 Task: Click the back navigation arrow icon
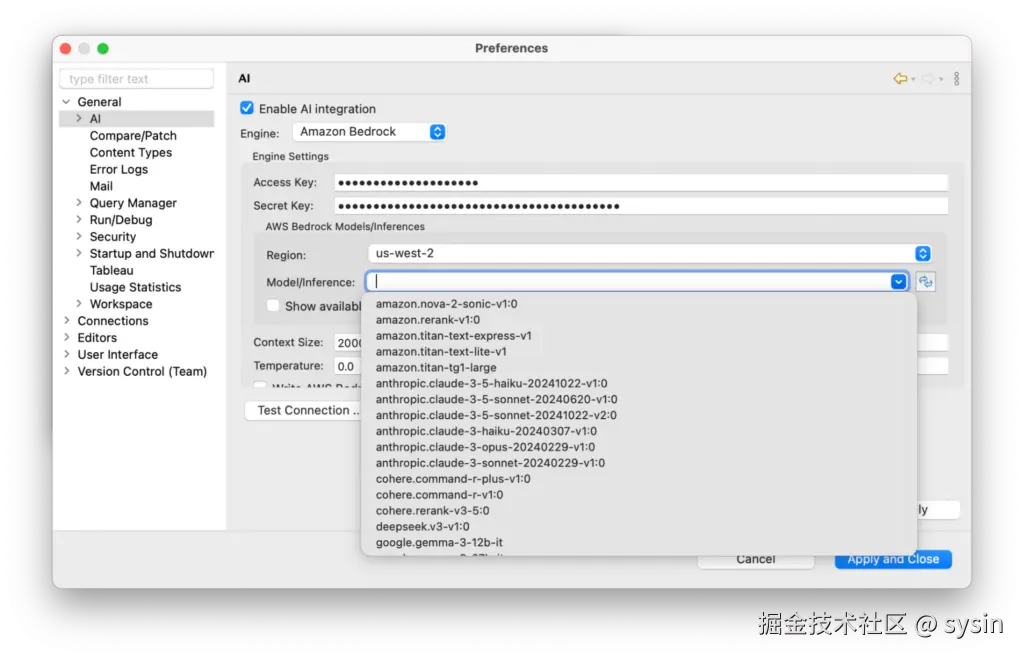[901, 79]
